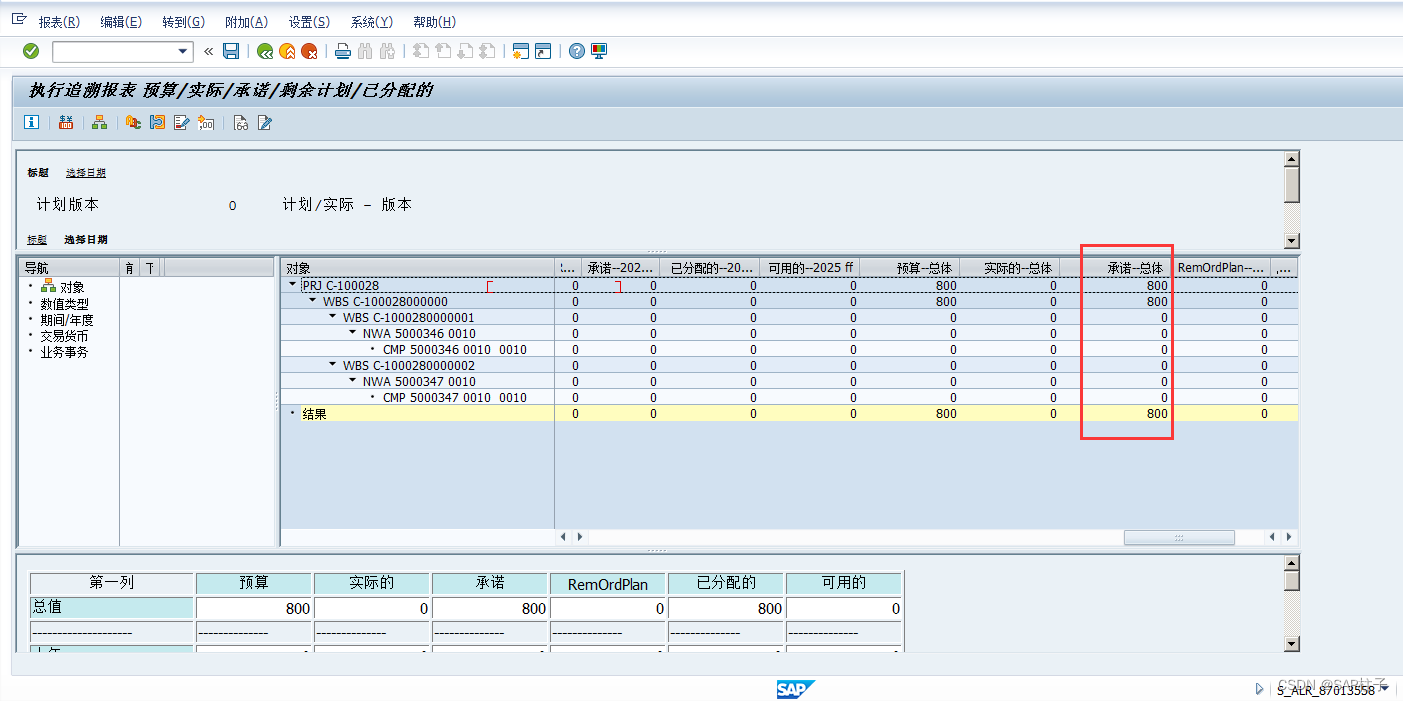Screen dimensions: 1403x701
Task: Click the 实际的--总体 column header
Action: pyautogui.click(x=1010, y=268)
